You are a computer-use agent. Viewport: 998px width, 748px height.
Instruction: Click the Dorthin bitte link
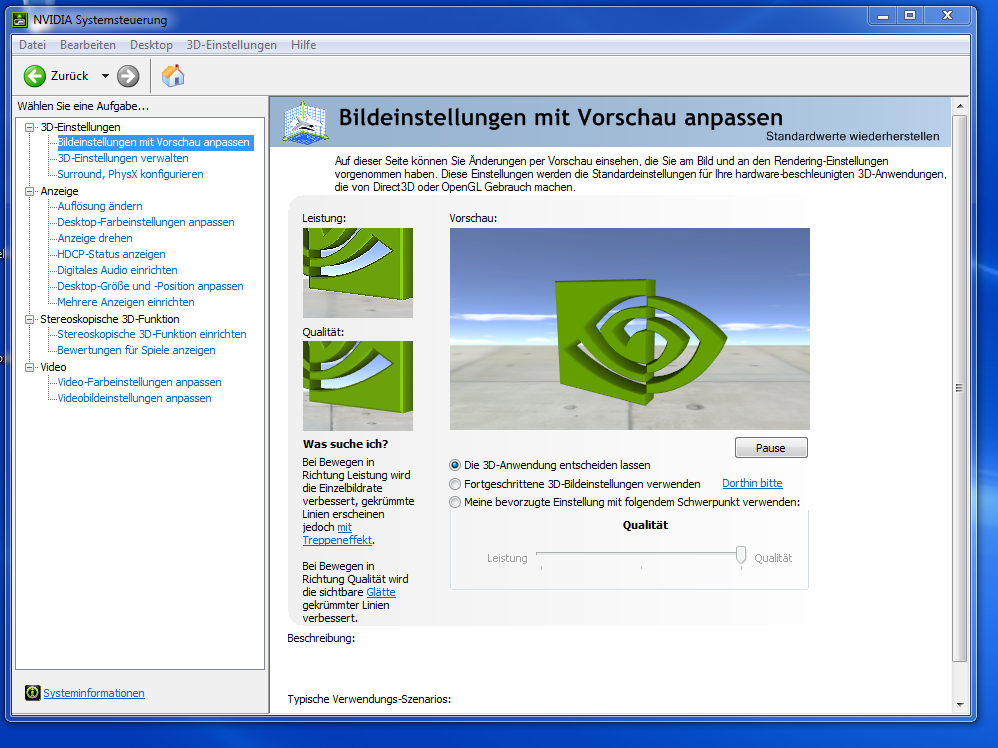pyautogui.click(x=752, y=483)
